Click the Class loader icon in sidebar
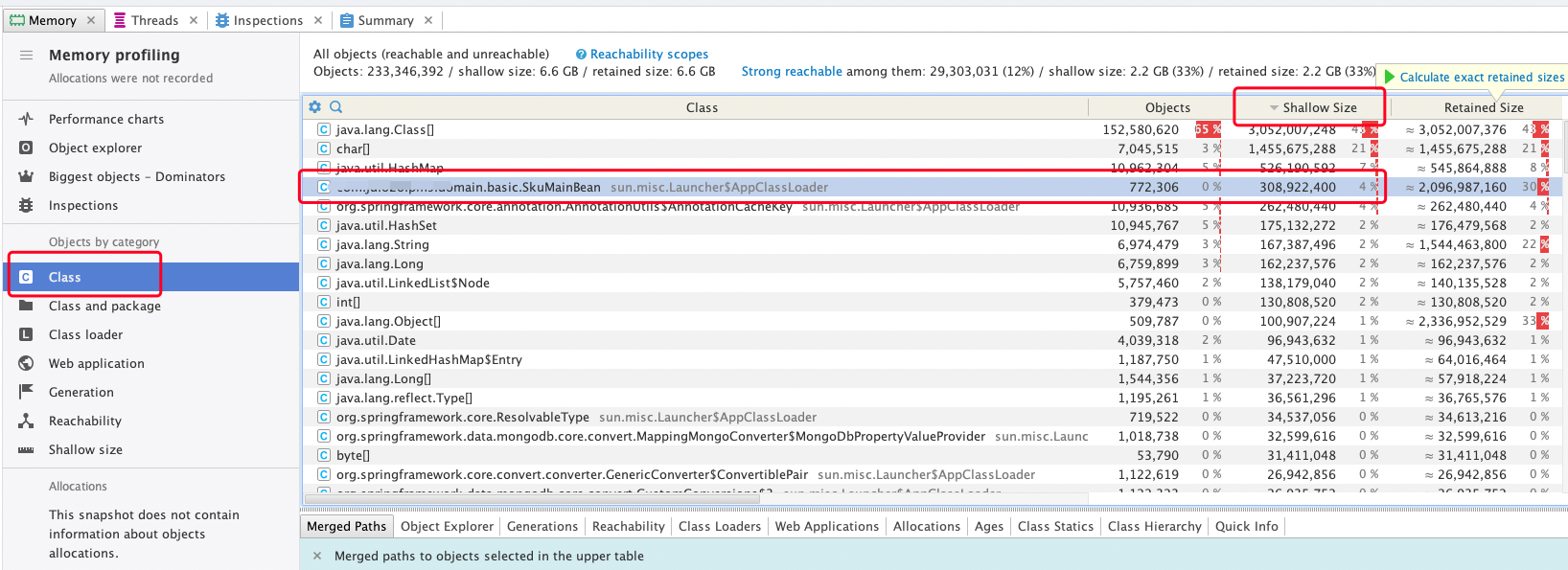The width and height of the screenshot is (1568, 570). coord(26,334)
